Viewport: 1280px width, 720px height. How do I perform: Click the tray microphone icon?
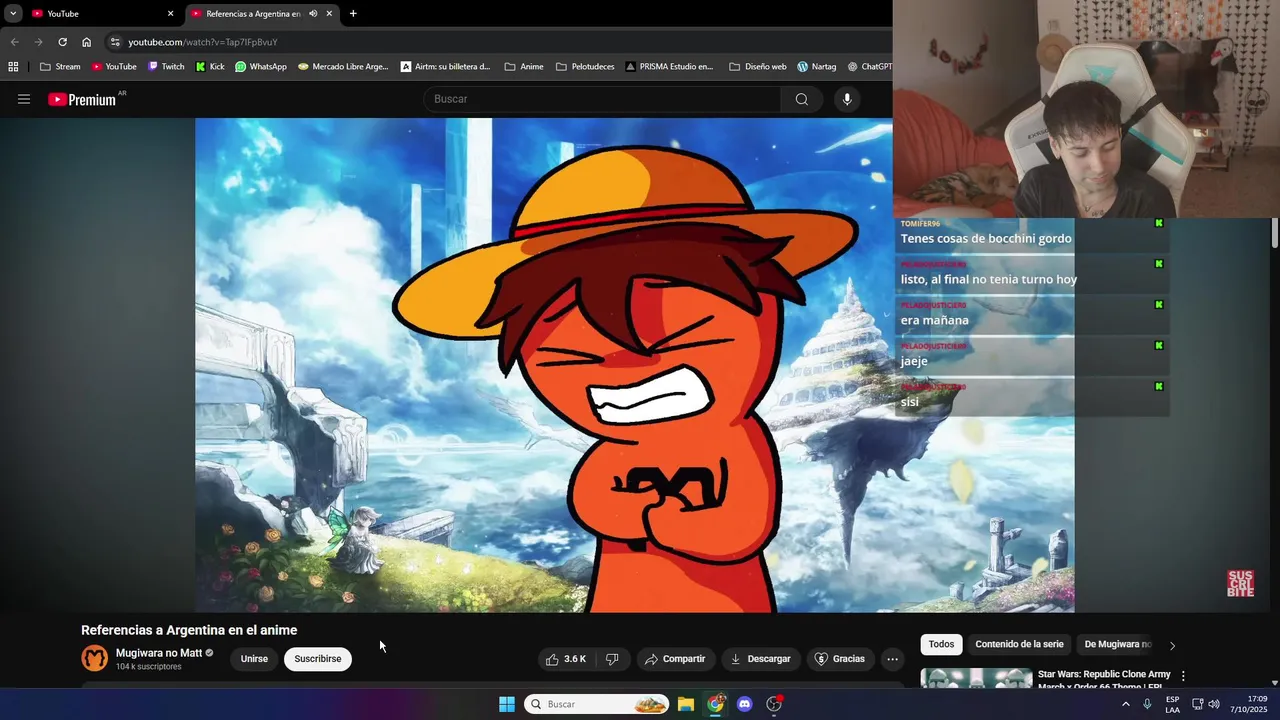pos(1147,704)
